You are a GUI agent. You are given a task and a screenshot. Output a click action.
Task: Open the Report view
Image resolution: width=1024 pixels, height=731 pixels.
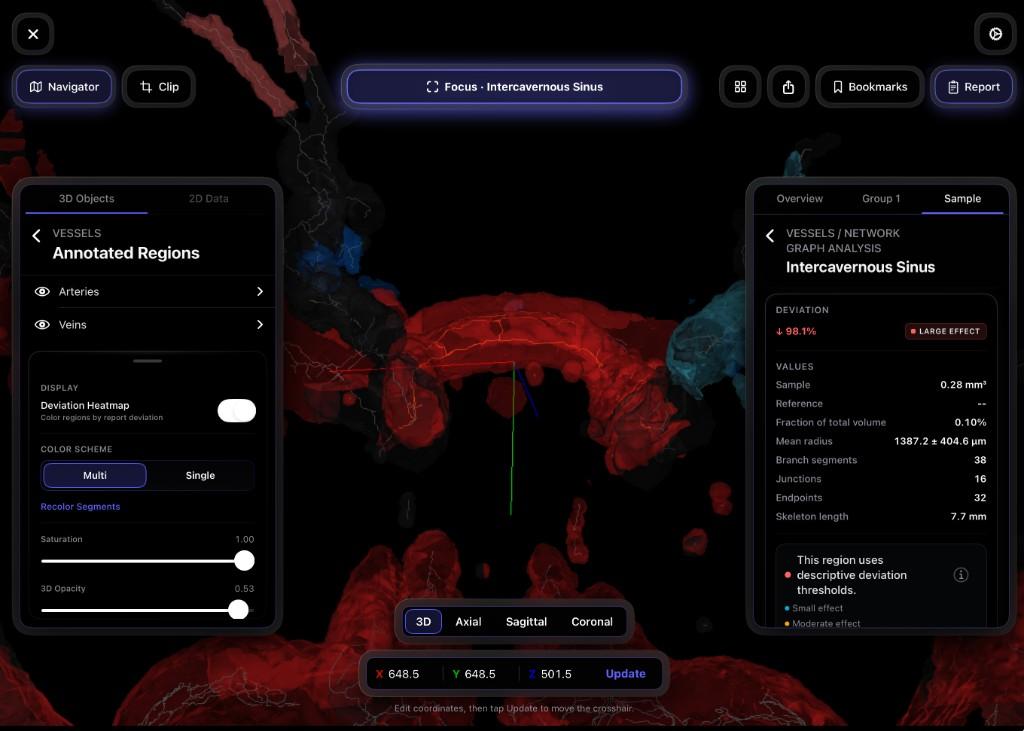pos(973,87)
